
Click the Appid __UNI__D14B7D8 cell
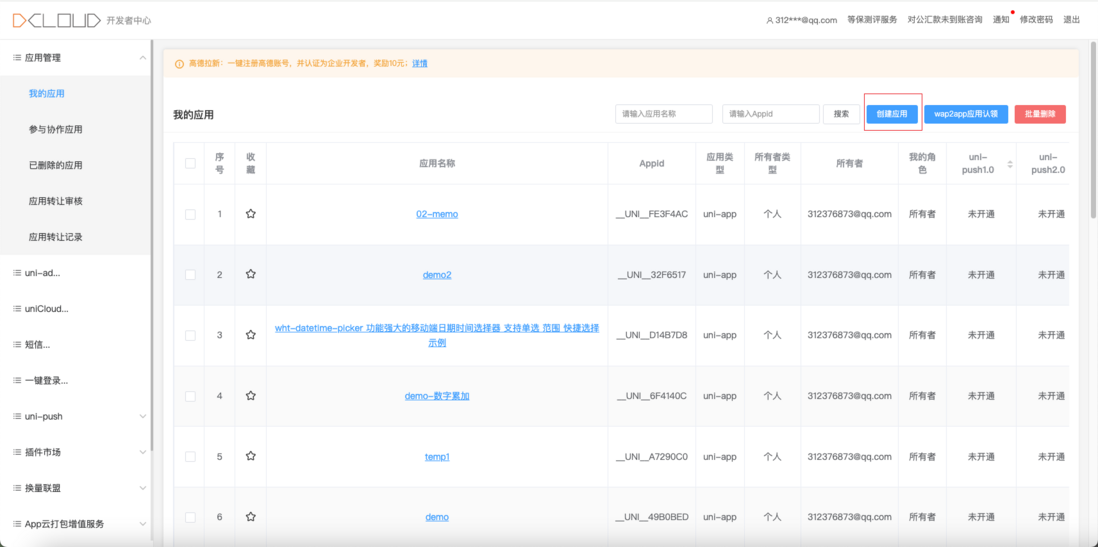(651, 335)
